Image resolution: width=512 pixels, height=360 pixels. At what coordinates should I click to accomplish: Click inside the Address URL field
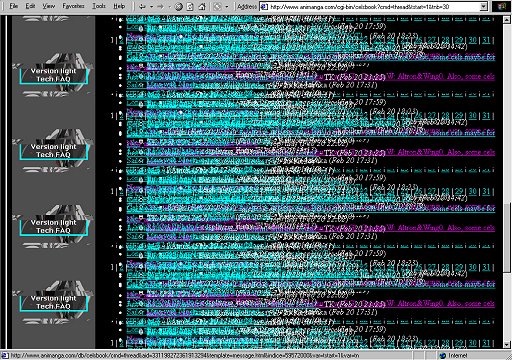coord(374,6)
